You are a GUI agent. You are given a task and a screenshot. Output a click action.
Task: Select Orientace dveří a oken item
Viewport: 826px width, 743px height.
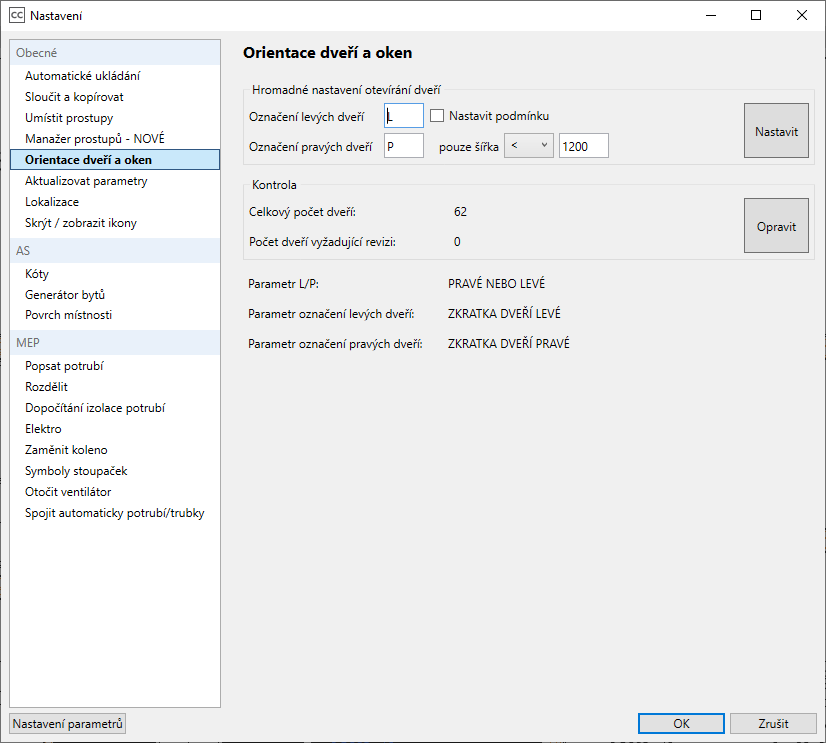tap(115, 160)
